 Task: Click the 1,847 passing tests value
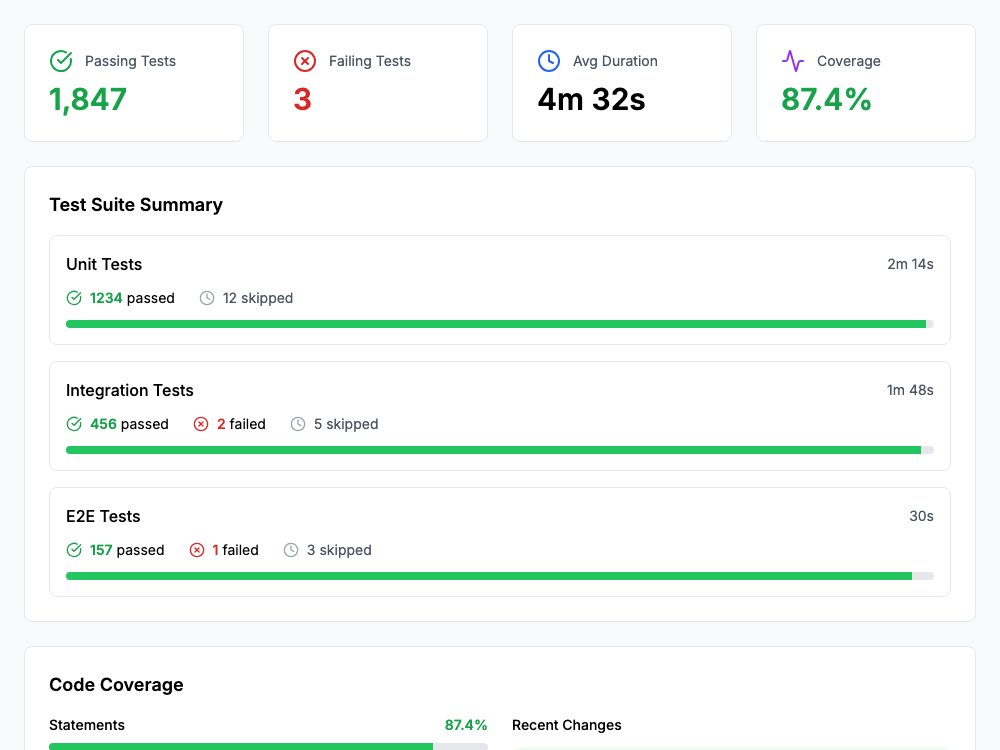[88, 99]
